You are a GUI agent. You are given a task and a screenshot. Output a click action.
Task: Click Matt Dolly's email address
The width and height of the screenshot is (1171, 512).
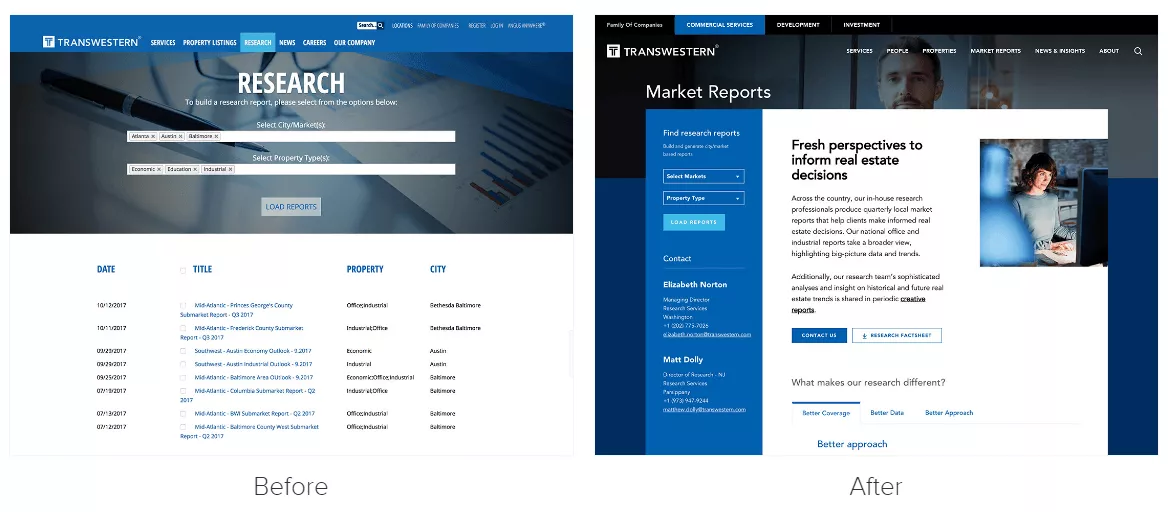coord(704,409)
